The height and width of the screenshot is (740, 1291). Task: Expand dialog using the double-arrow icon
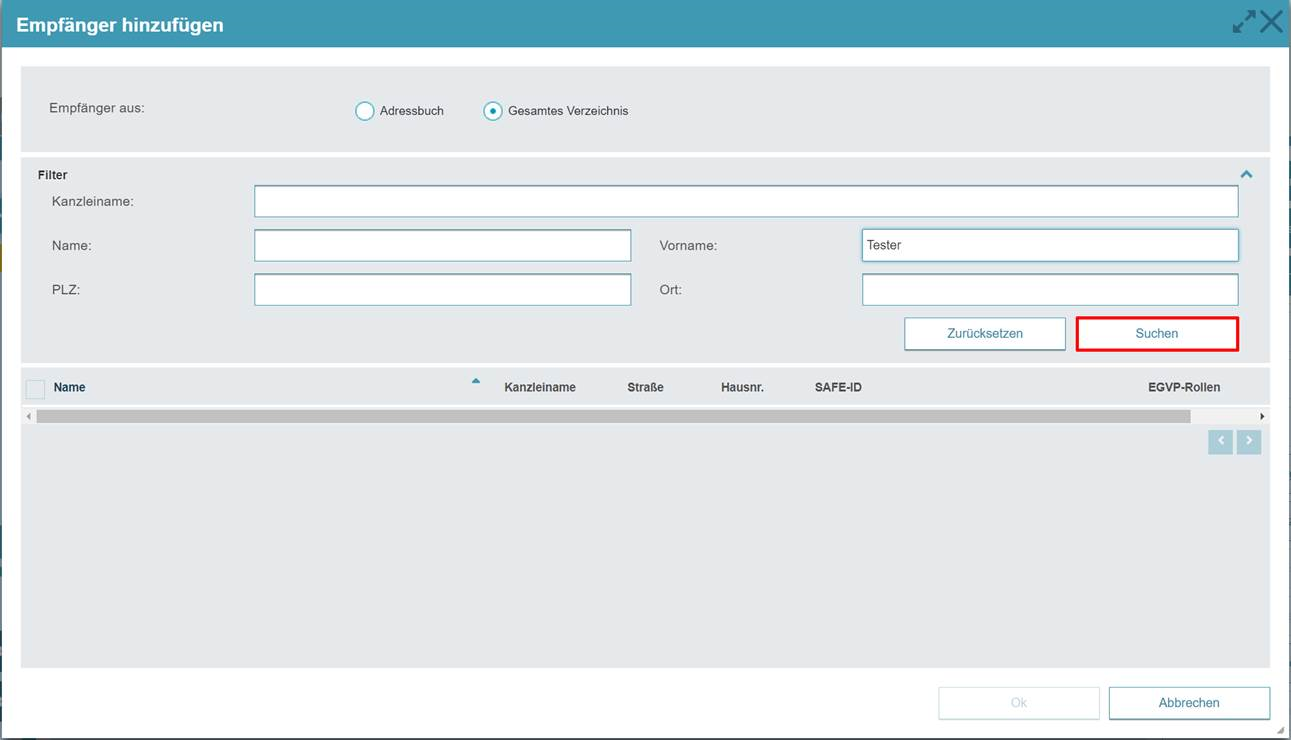pos(1244,22)
